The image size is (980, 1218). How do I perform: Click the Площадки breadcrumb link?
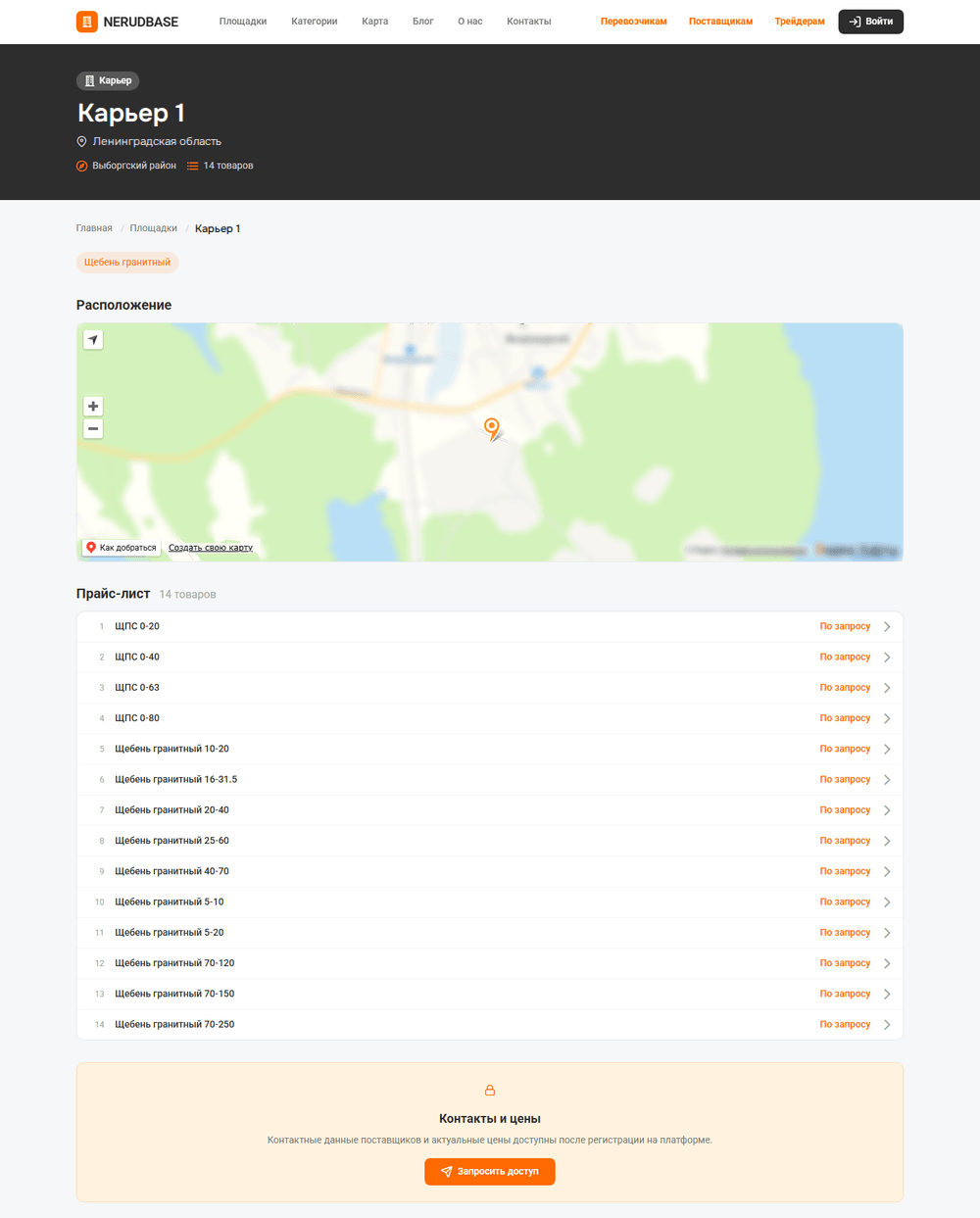pos(154,228)
